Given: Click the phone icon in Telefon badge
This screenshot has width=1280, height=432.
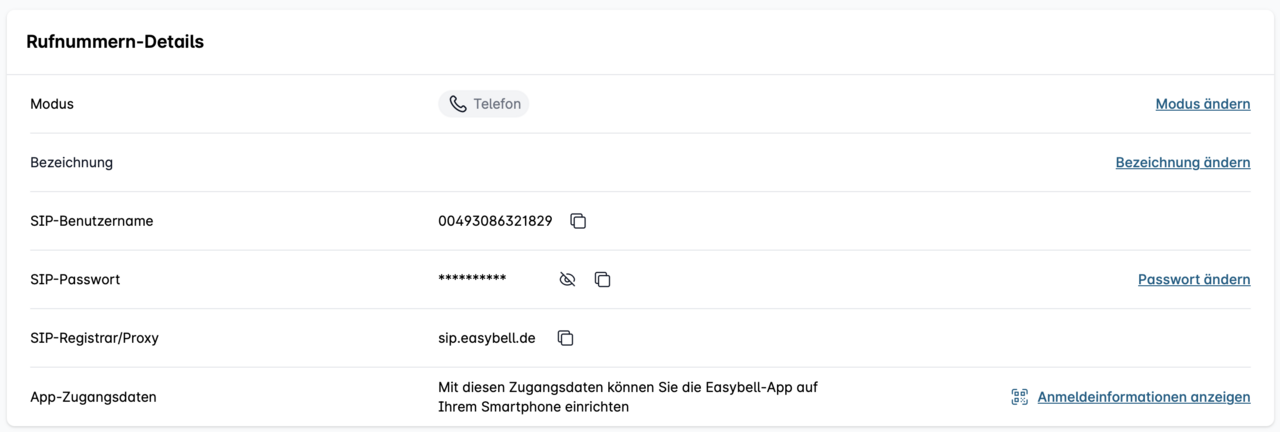Looking at the screenshot, I should click(458, 104).
